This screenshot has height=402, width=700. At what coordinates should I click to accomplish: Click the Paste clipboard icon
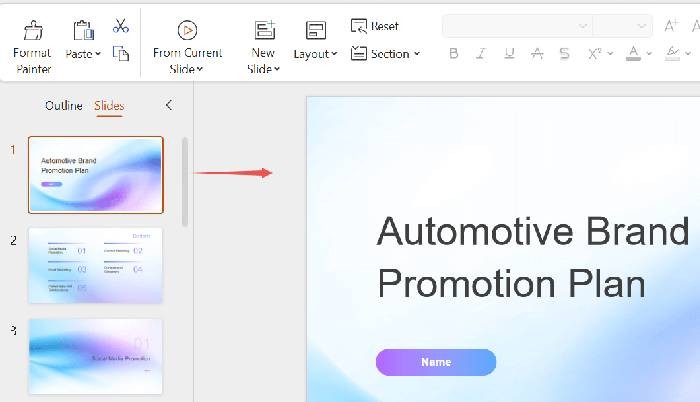(83, 32)
